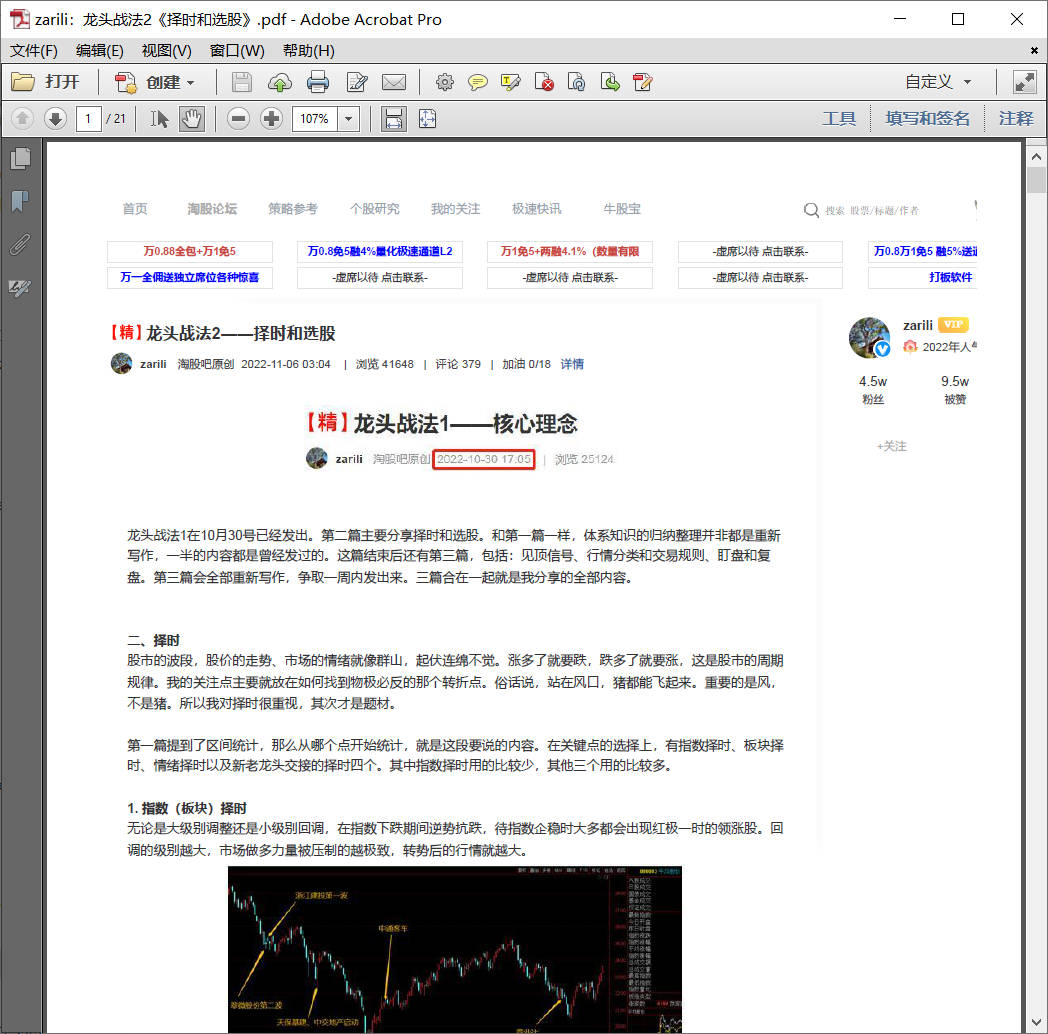Click the scrollbar up arrow
1048x1034 pixels.
pos(1036,156)
